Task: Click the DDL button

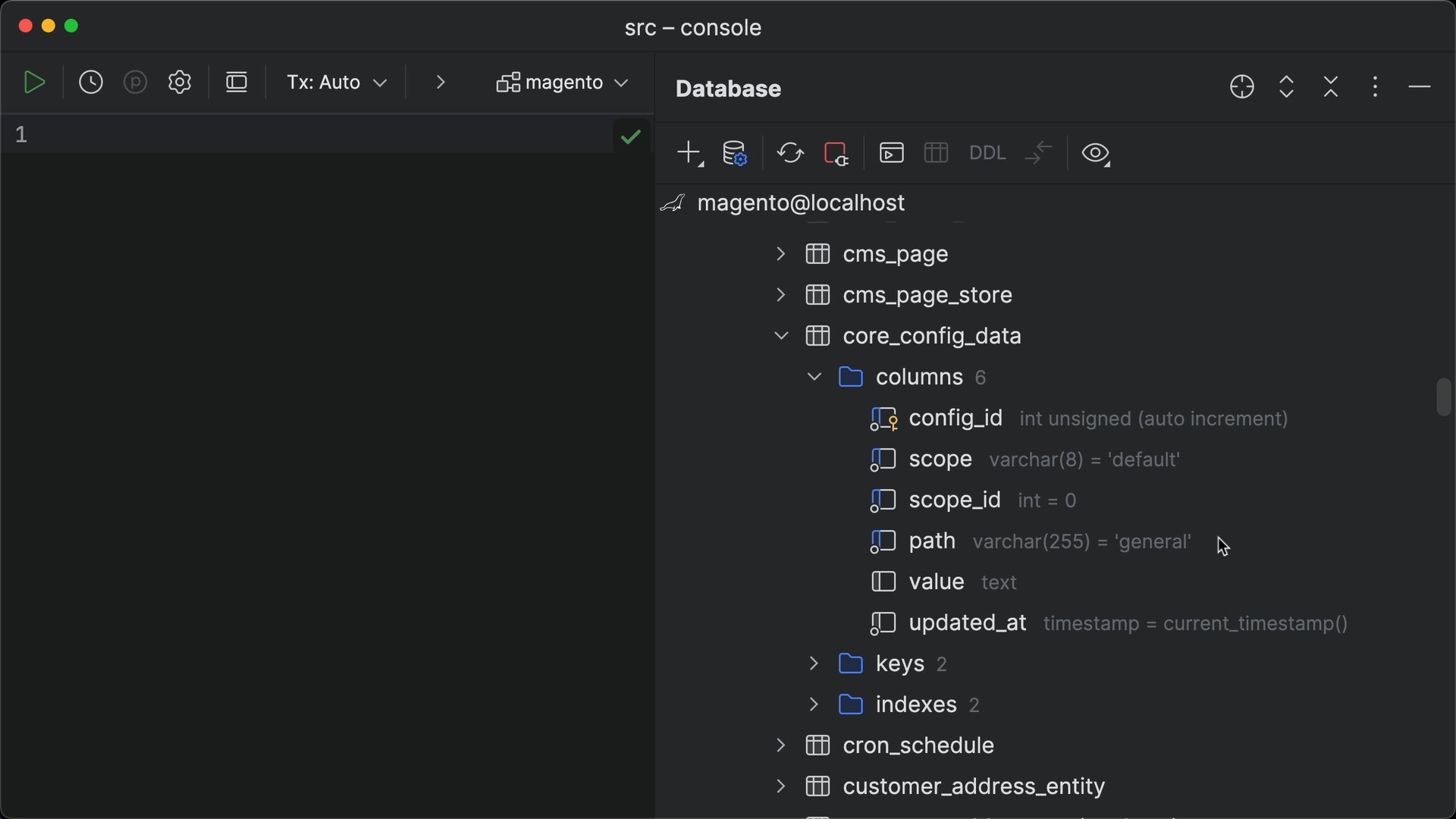Action: [x=987, y=153]
